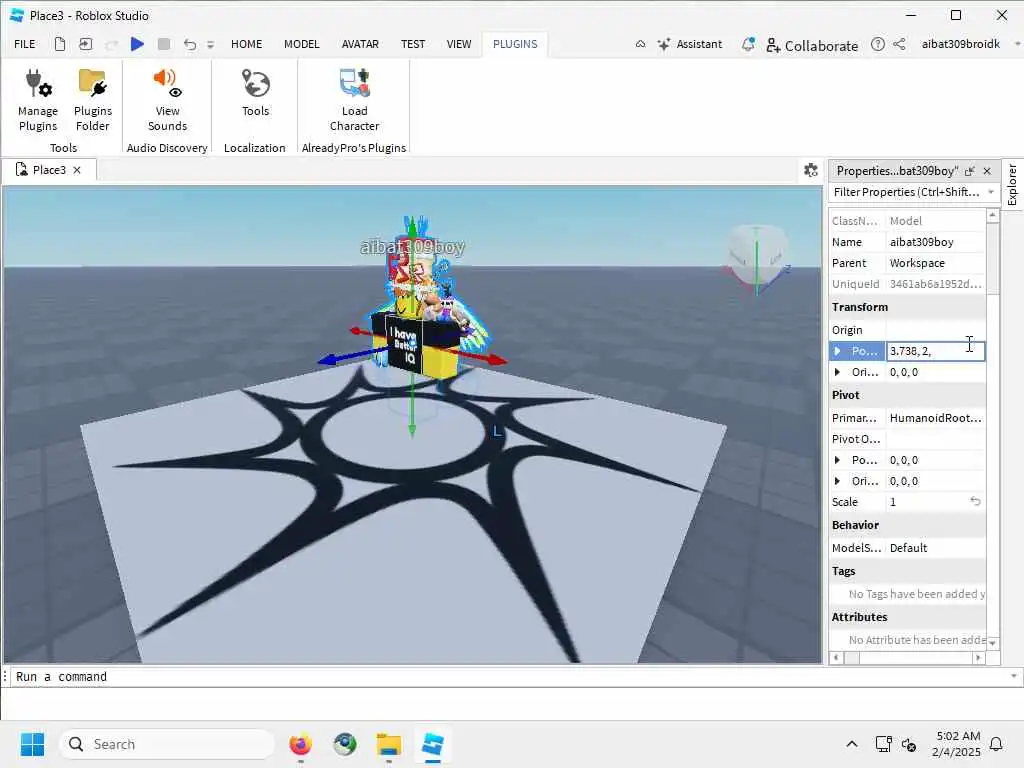Open File Explorer from the taskbar
This screenshot has width=1024, height=768.
(x=389, y=744)
